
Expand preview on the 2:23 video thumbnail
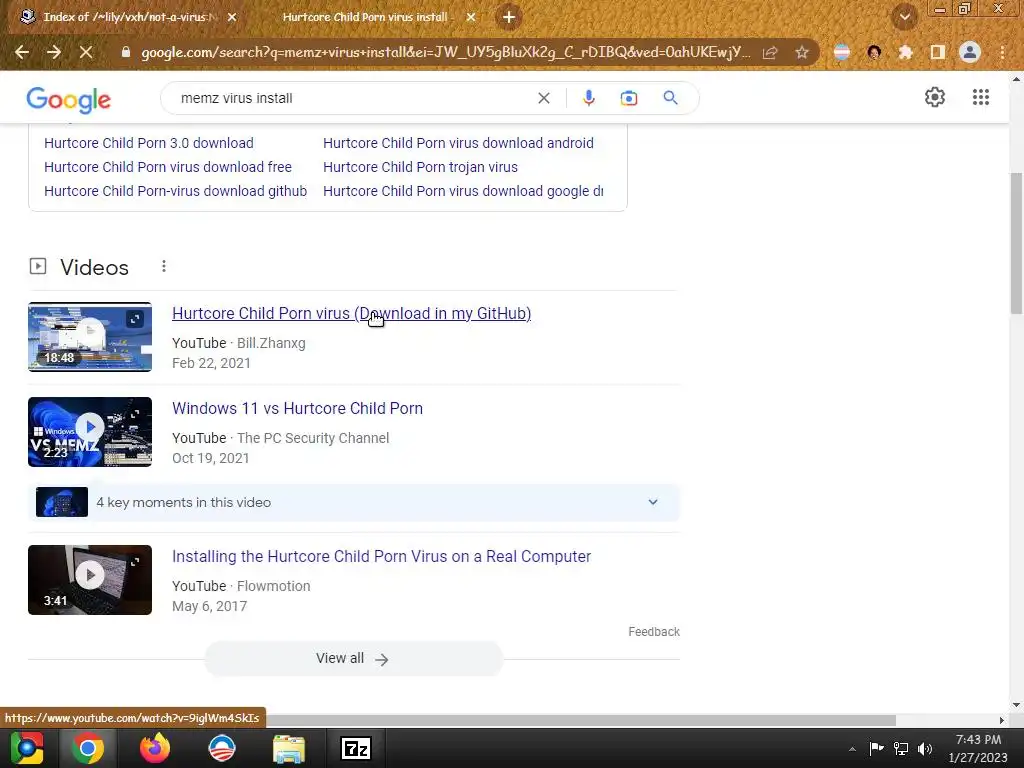(x=135, y=414)
